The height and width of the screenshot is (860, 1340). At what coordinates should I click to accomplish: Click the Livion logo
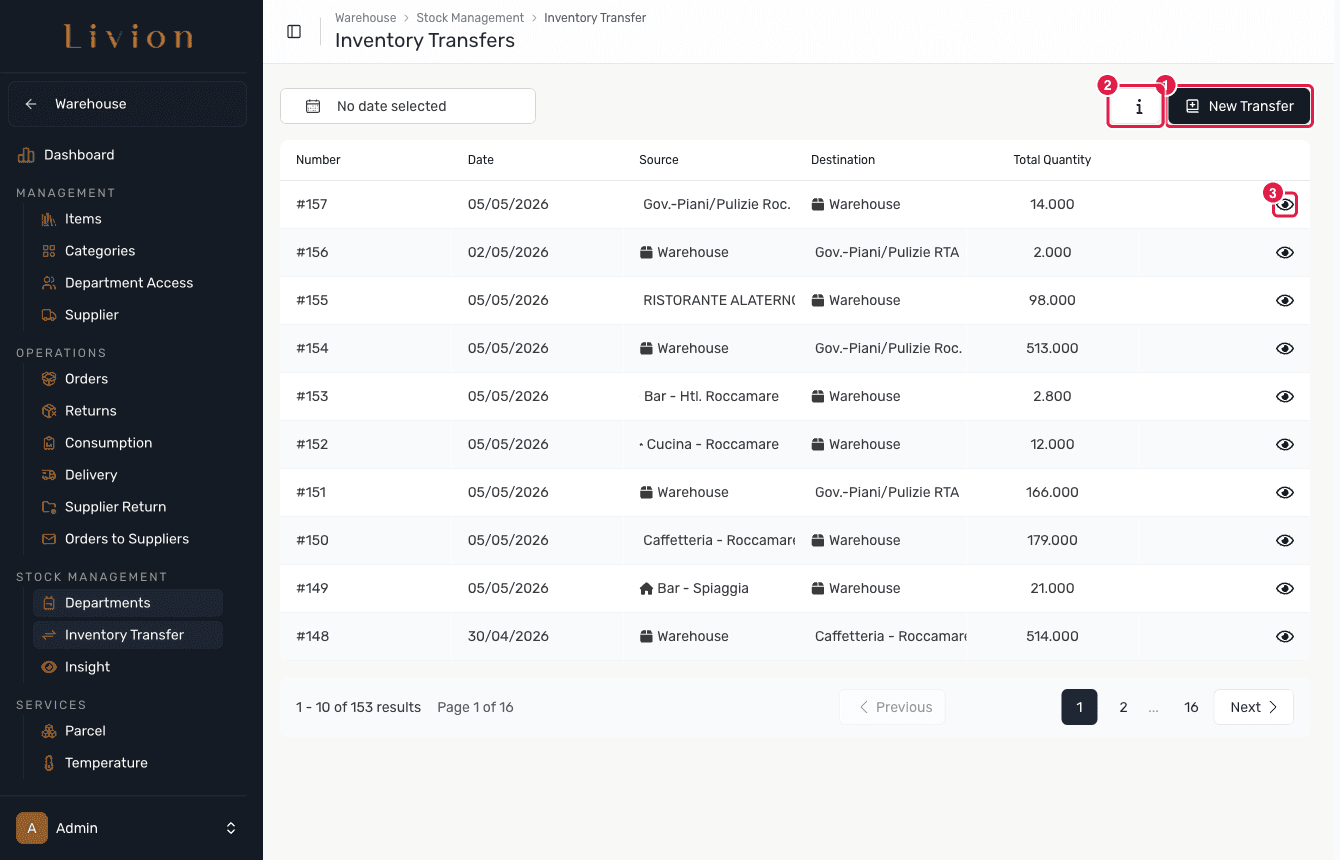coord(129,38)
